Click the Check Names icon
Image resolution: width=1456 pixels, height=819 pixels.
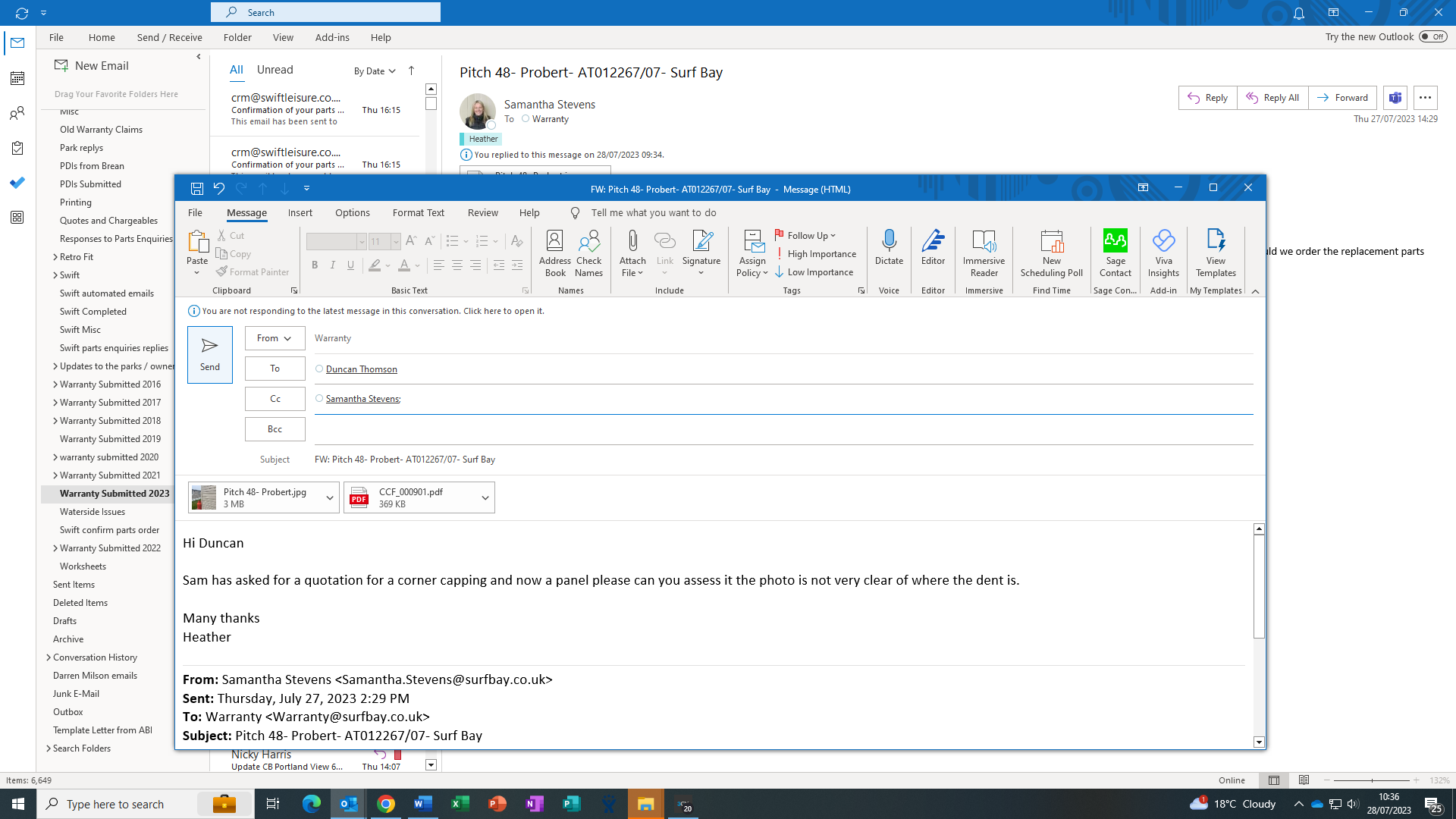point(588,243)
